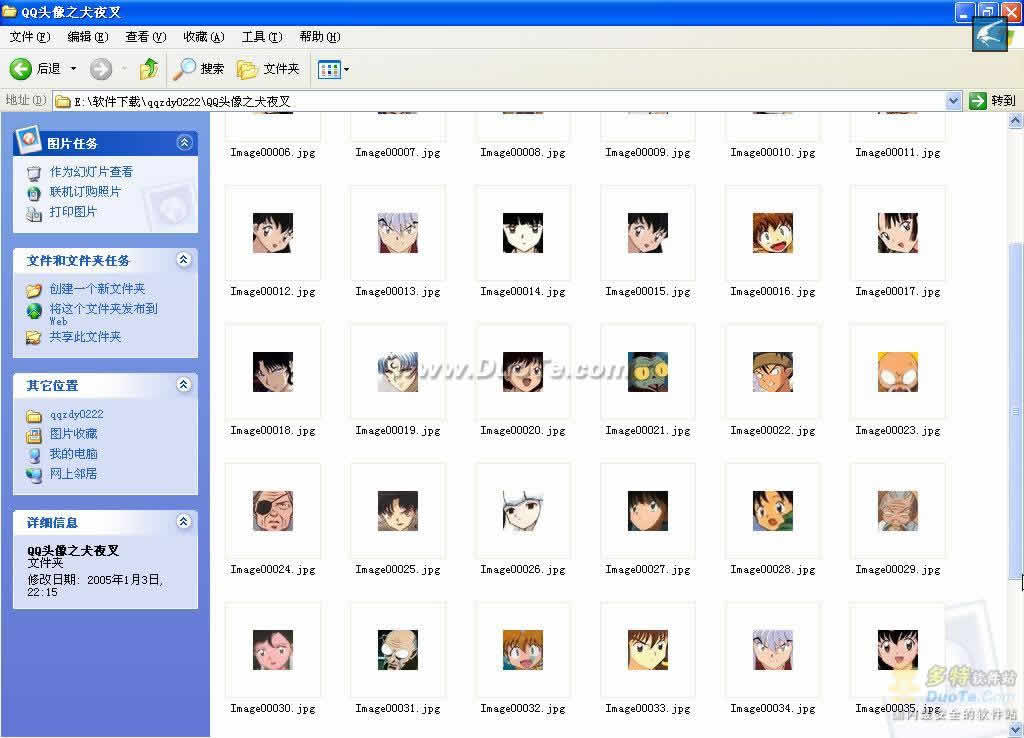Open the qqzdy0222 folder link
The height and width of the screenshot is (738, 1024).
76,415
